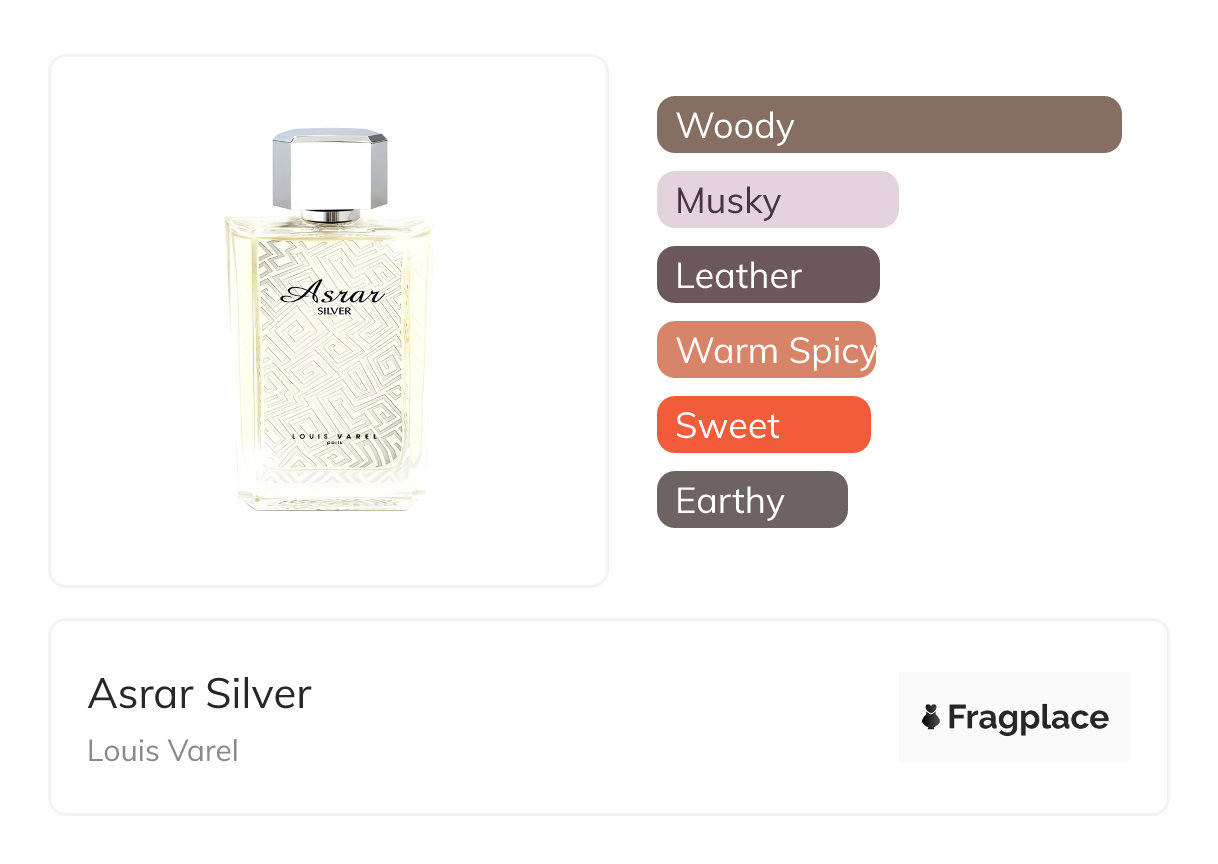1218x864 pixels.
Task: Click the Sweet text label
Action: (728, 426)
